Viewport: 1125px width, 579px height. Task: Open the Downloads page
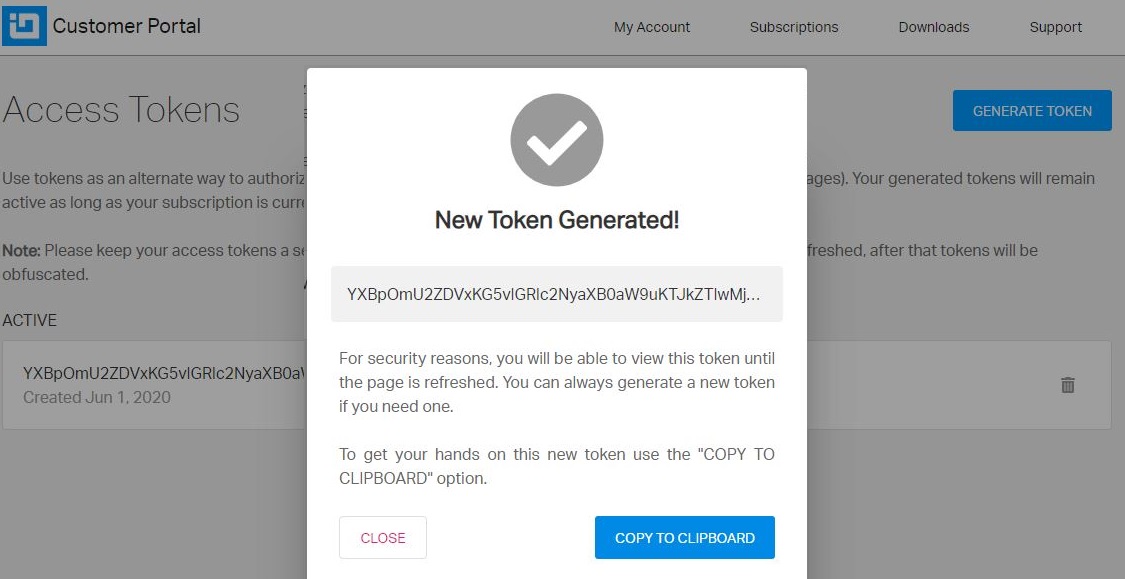tap(933, 27)
